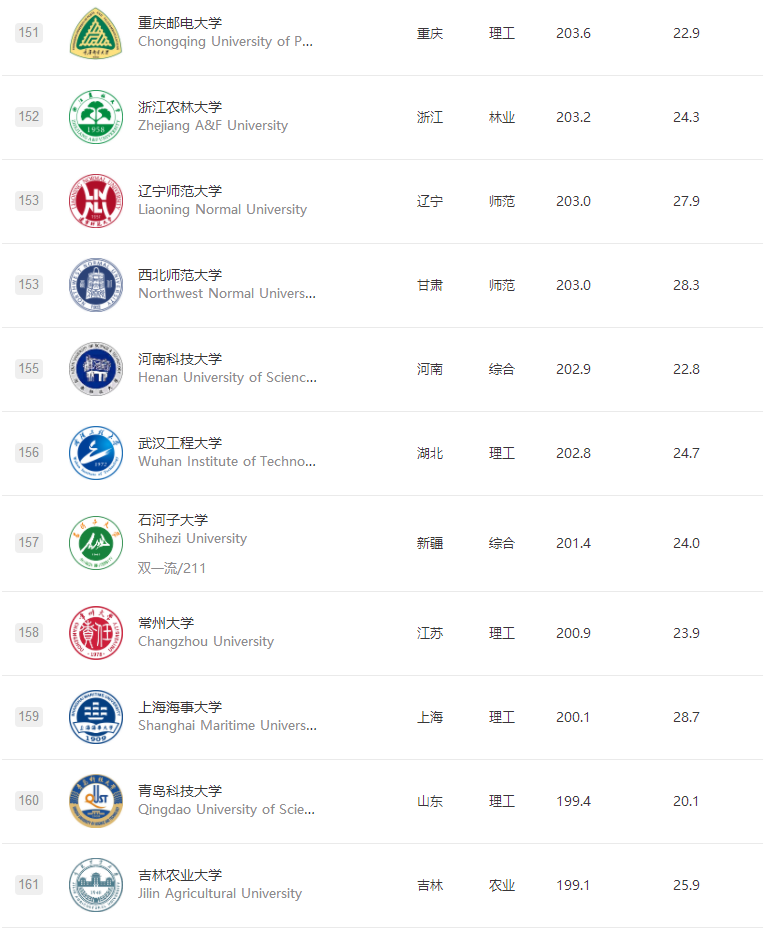The image size is (767, 931).
Task: Select the Jilin Agricultural University link
Action: click(x=219, y=894)
